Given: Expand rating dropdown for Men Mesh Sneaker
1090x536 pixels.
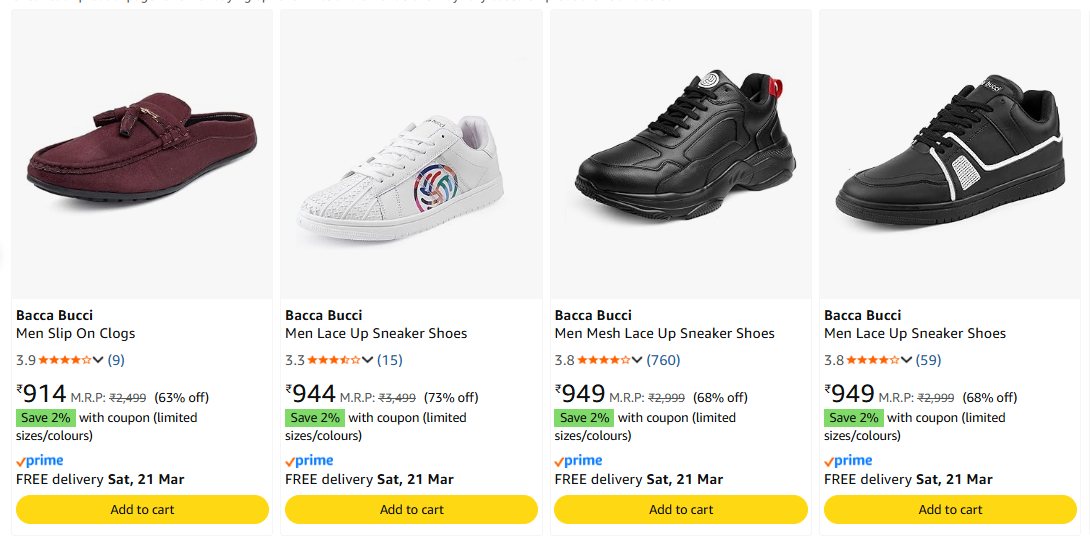Looking at the screenshot, I should coord(637,360).
